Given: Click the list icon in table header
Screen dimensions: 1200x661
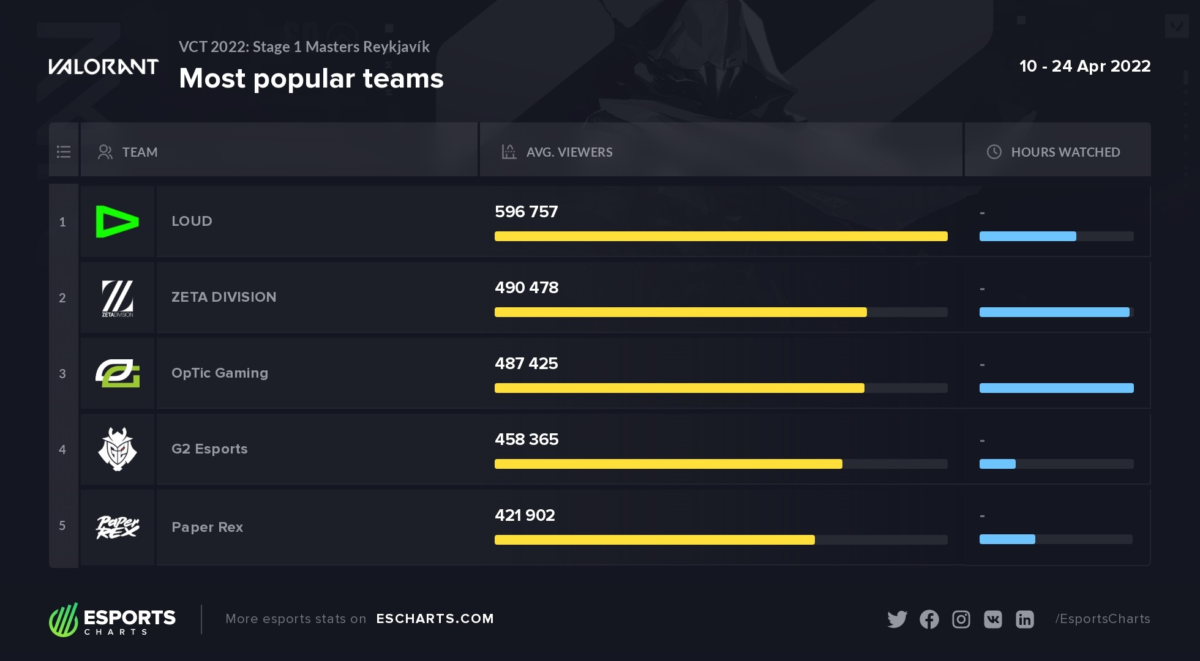Looking at the screenshot, I should pos(64,152).
